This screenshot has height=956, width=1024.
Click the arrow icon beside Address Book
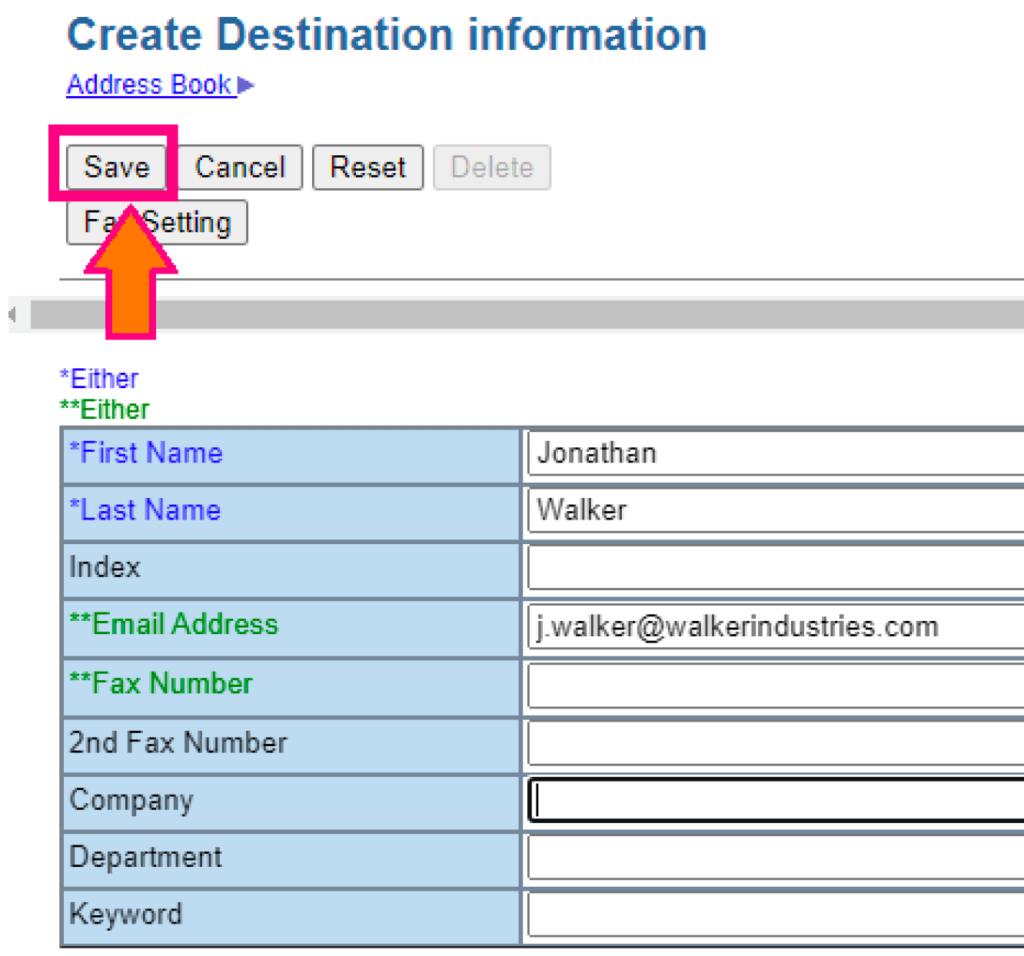246,85
